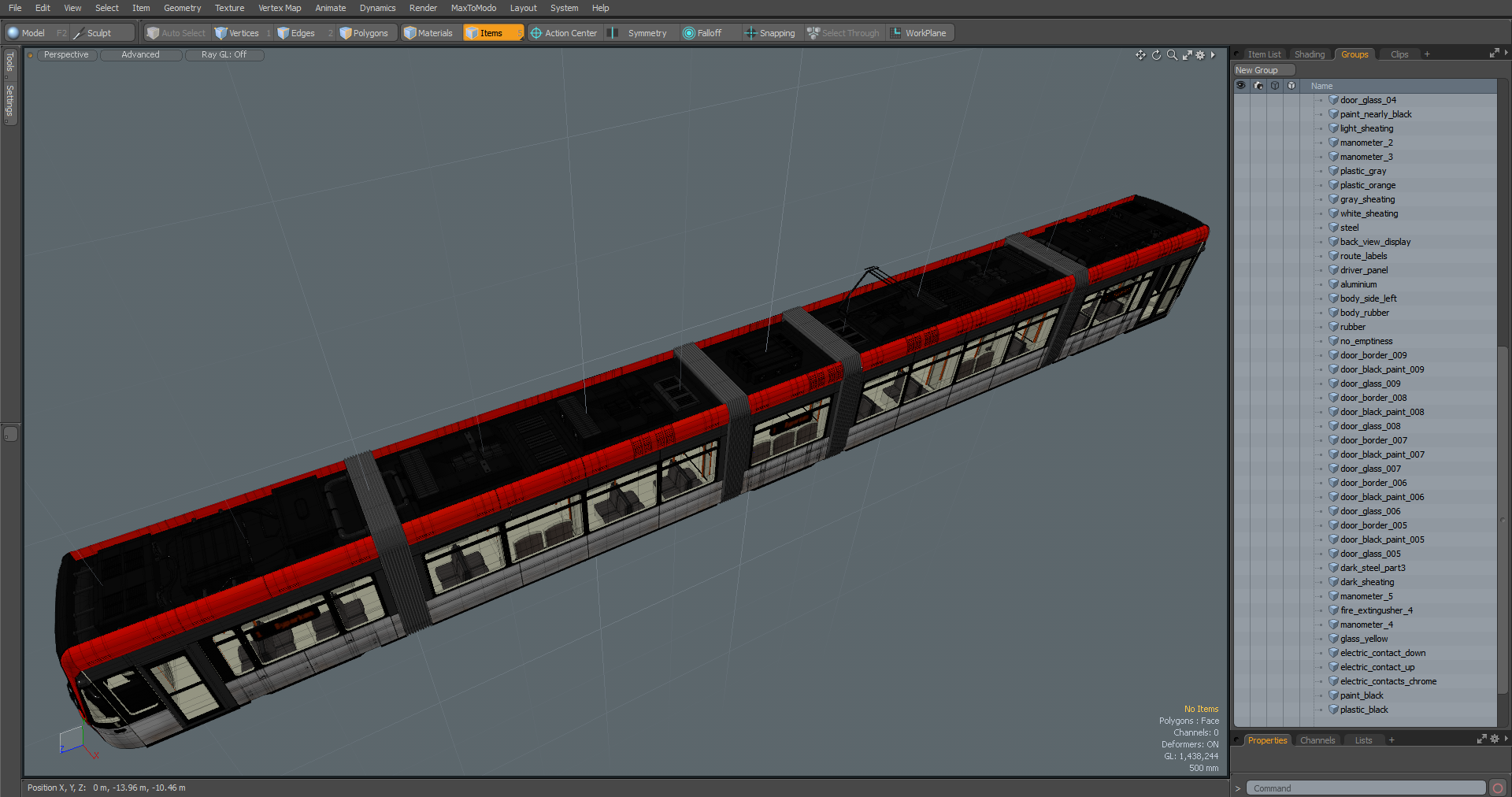Open the vertical Settings side tab
Image resolution: width=1512 pixels, height=797 pixels.
point(9,102)
